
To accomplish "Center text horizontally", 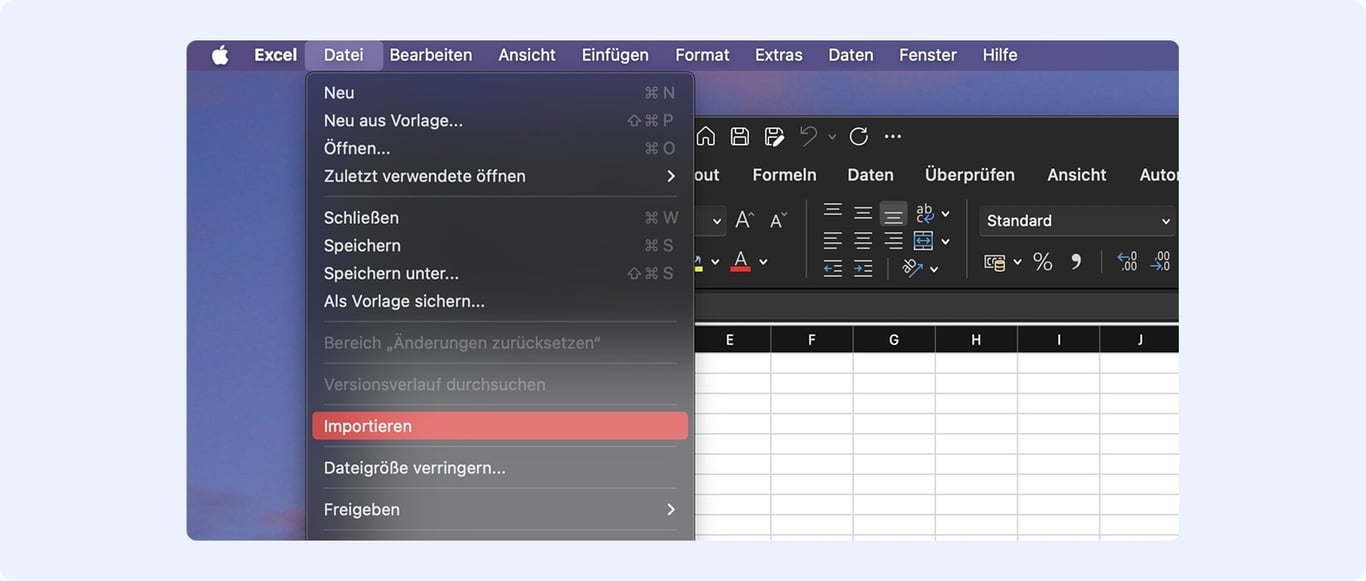I will click(x=863, y=241).
